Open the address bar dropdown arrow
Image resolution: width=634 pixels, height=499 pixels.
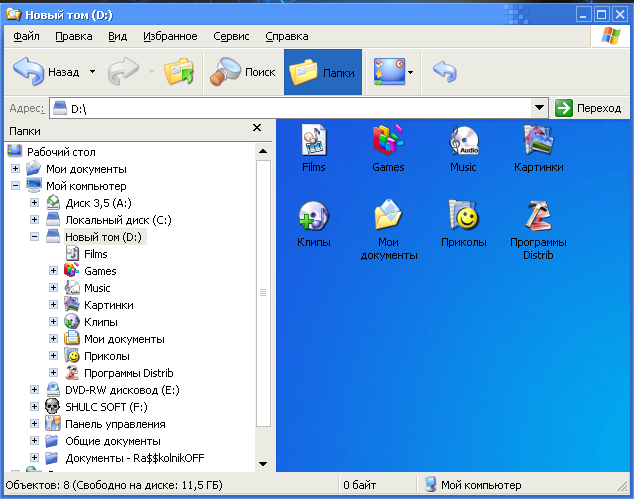tap(539, 108)
